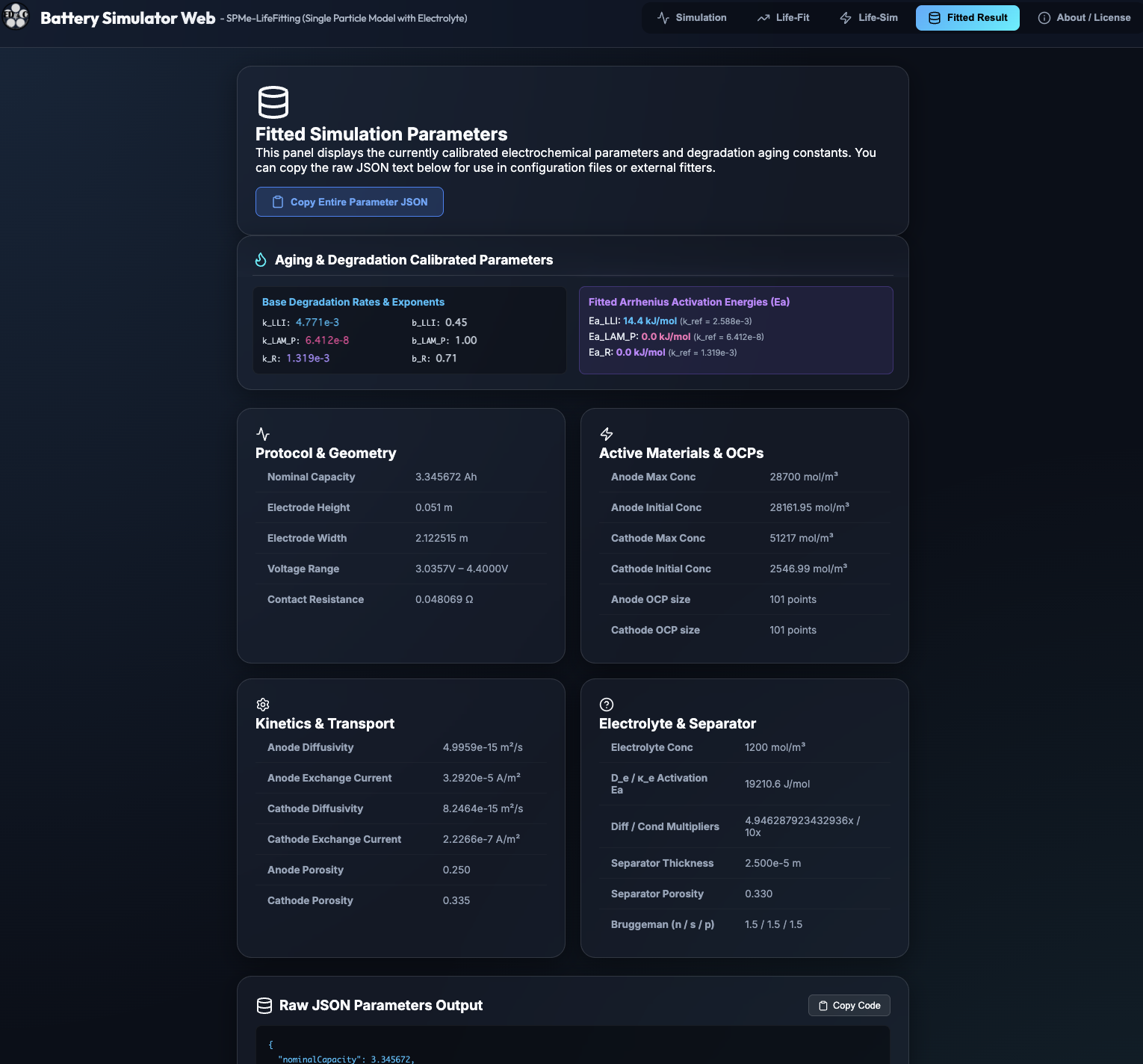Go to About / License tab
1143x1064 pixels.
pos(1085,17)
